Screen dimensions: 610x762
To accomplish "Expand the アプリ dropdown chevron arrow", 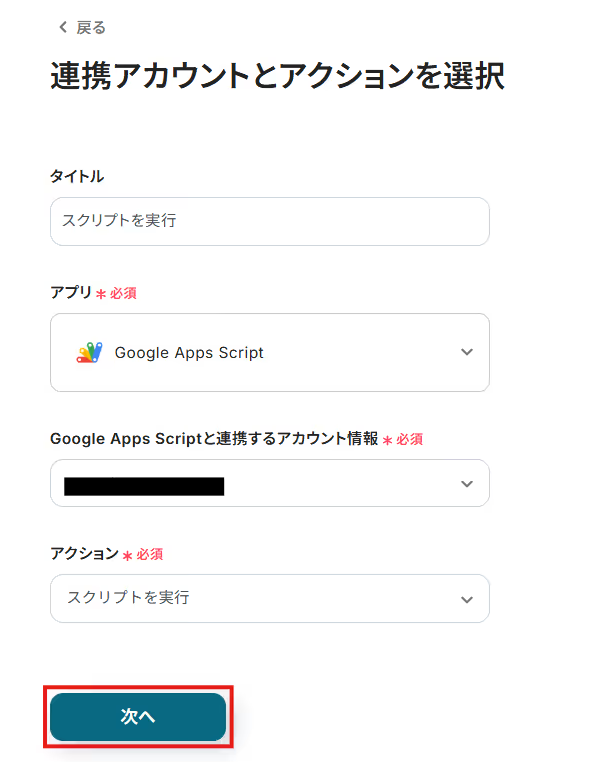I will pyautogui.click(x=466, y=352).
